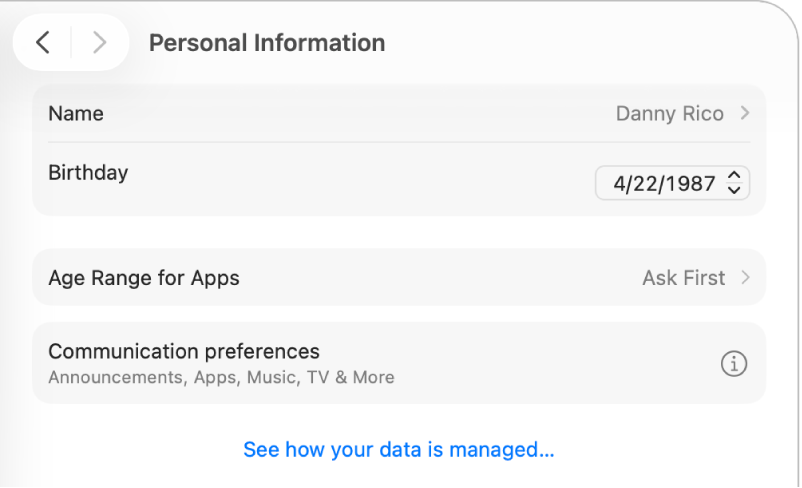This screenshot has height=488, width=802.
Task: Click the Announcements, Apps, Music, TV & More subtitle
Action: point(221,378)
